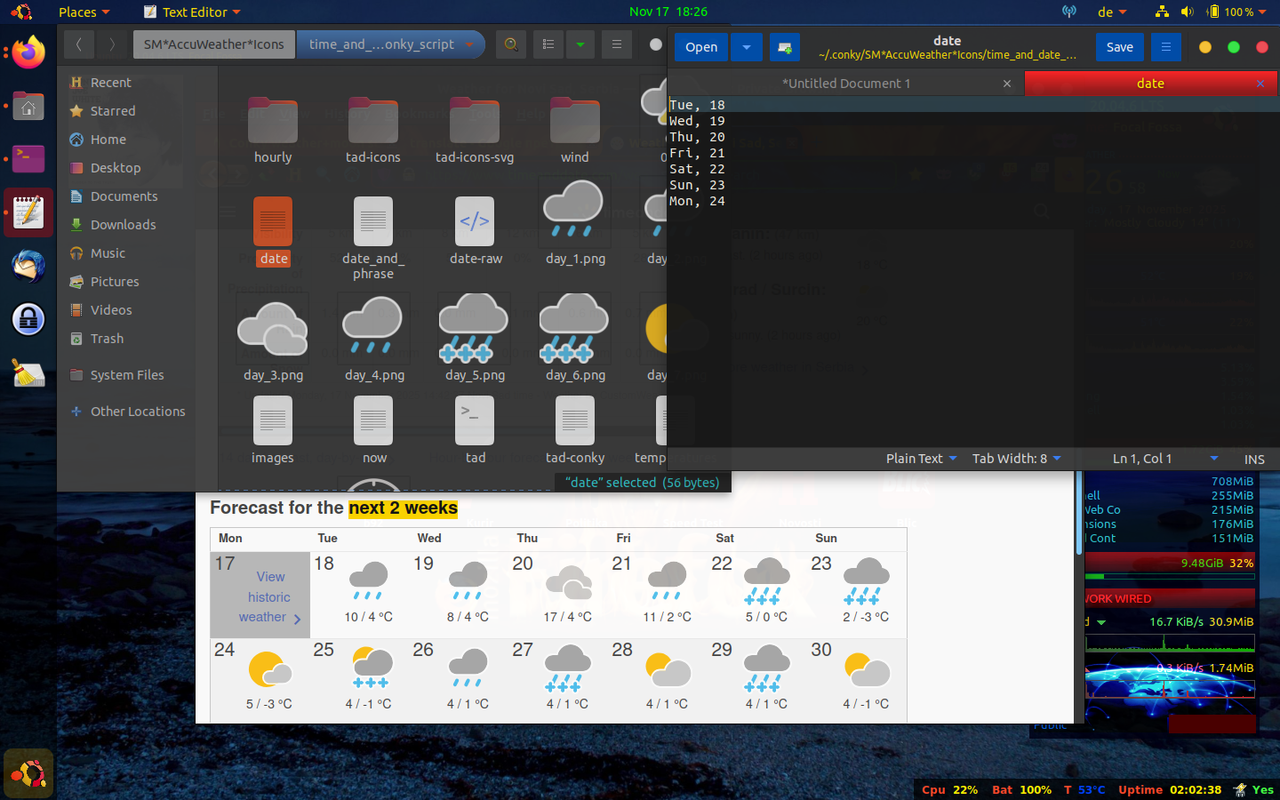Show applications with the Ubuntu logo button
This screenshot has height=800, width=1280.
(x=28, y=773)
